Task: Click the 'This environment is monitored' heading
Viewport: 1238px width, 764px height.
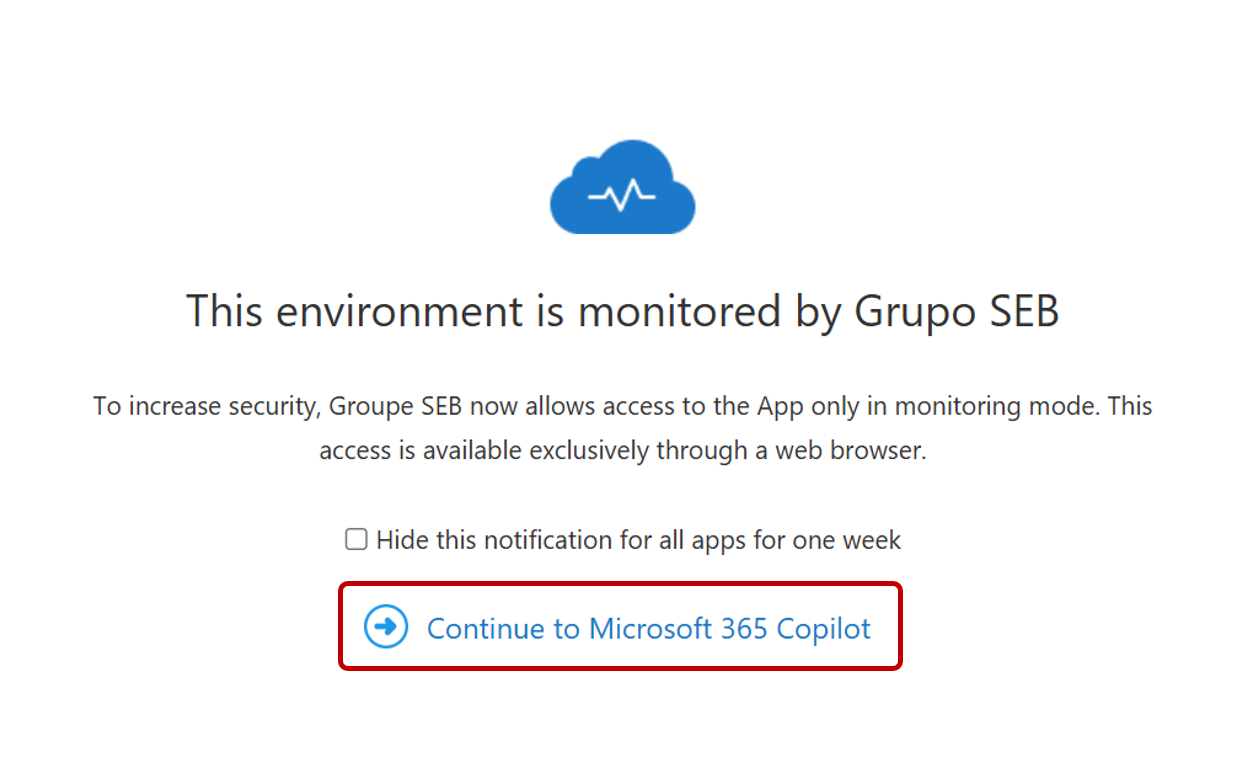Action: point(622,311)
